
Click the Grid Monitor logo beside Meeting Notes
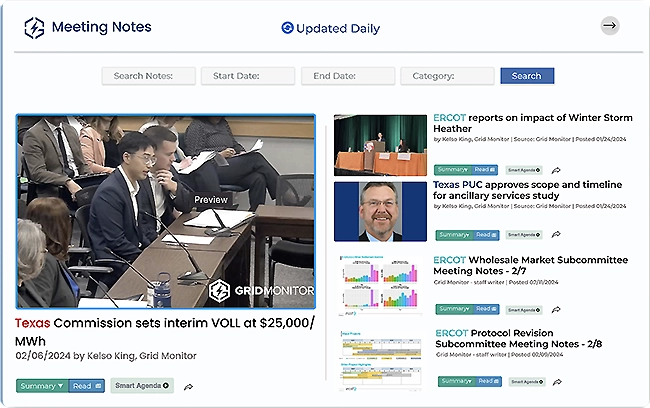click(x=34, y=28)
